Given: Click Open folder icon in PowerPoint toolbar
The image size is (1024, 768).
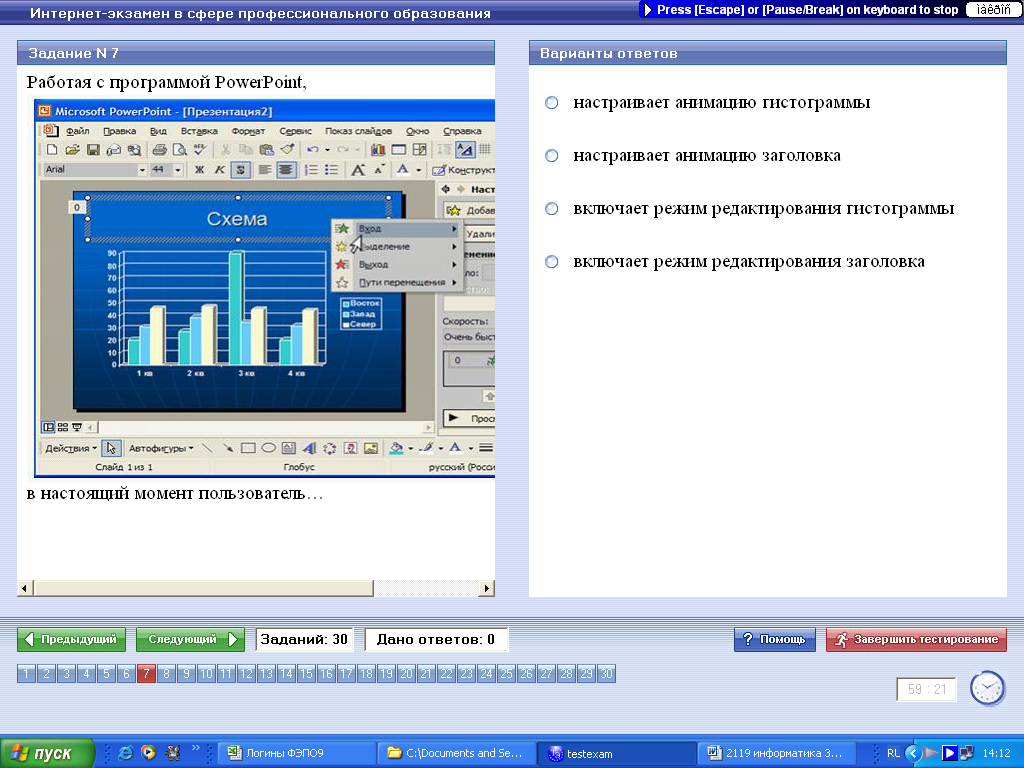Looking at the screenshot, I should [x=72, y=150].
